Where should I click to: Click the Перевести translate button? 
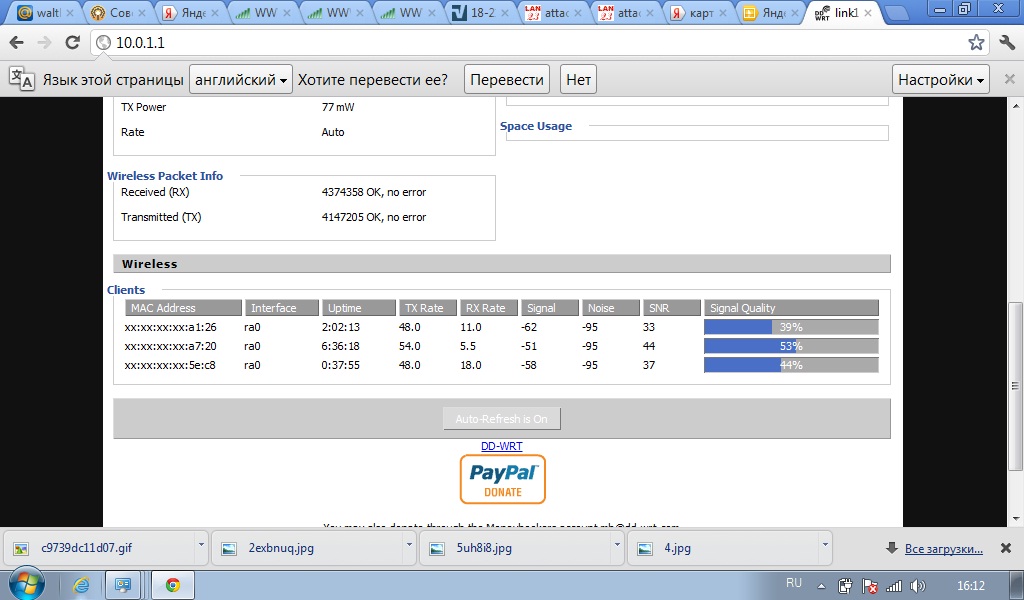point(507,80)
